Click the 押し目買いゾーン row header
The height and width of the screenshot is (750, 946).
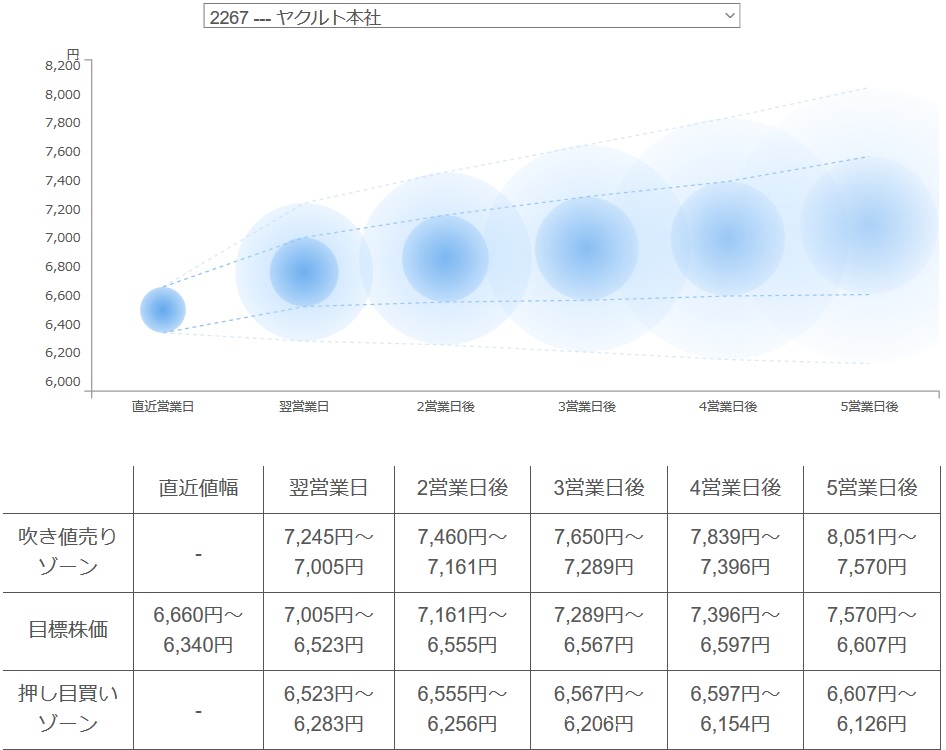click(x=68, y=708)
